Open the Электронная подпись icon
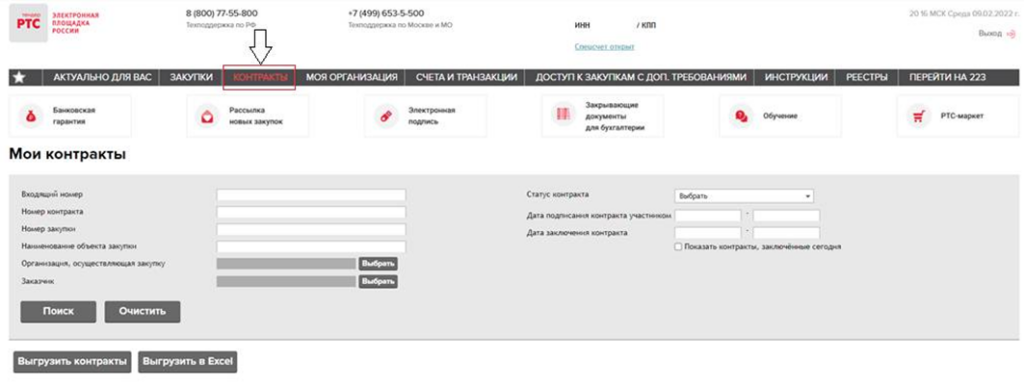This screenshot has height=386, width=1024. pos(385,116)
